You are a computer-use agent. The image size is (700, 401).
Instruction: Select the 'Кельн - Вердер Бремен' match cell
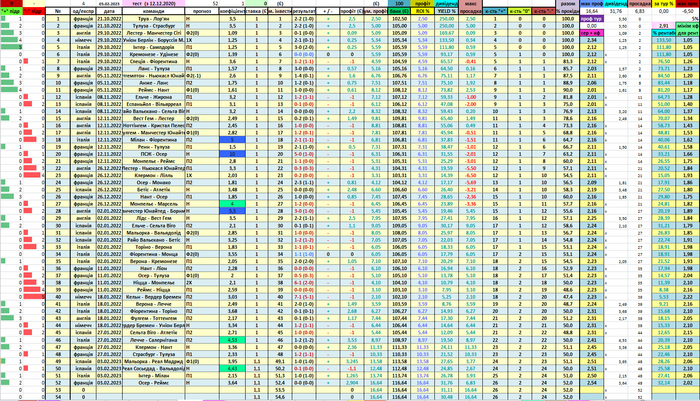(154, 297)
